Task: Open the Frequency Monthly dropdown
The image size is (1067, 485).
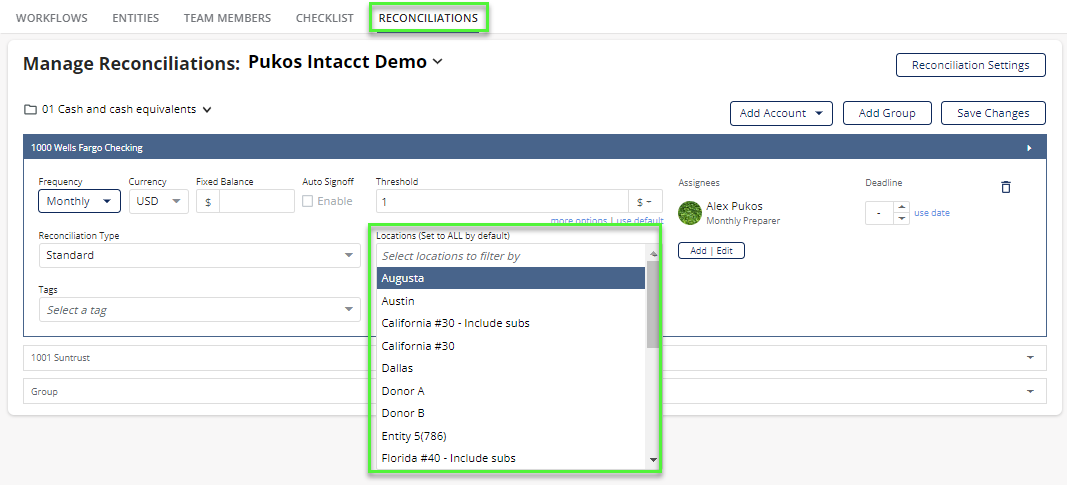Action: [x=80, y=201]
